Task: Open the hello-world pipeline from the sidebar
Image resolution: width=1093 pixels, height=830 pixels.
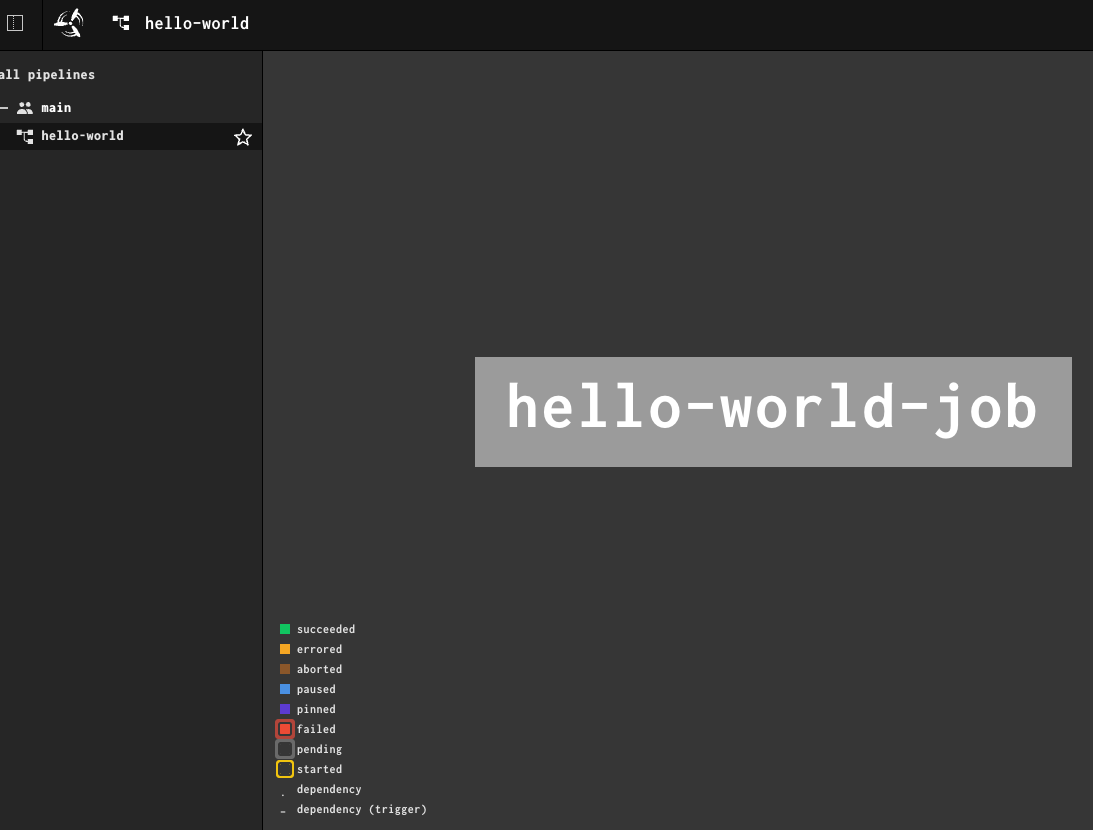Action: pyautogui.click(x=82, y=136)
